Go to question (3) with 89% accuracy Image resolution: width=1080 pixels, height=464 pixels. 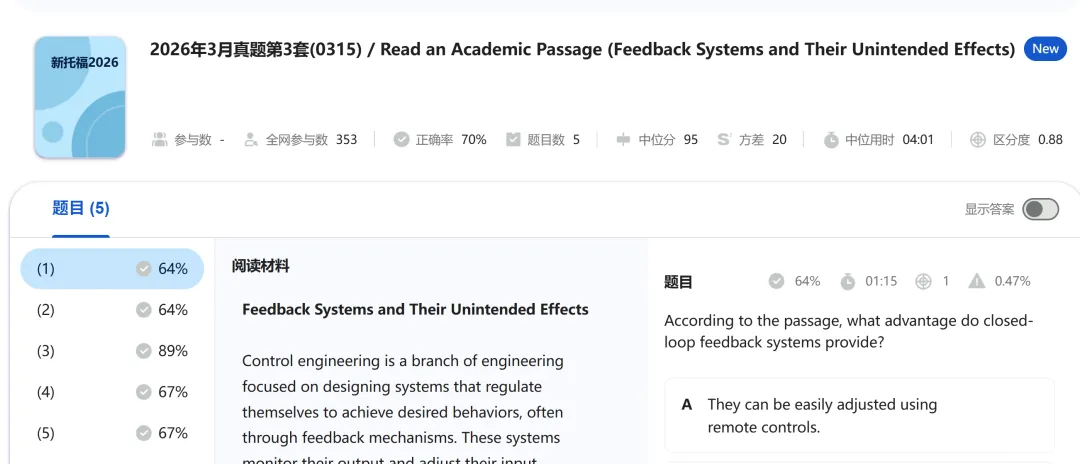[x=112, y=351]
